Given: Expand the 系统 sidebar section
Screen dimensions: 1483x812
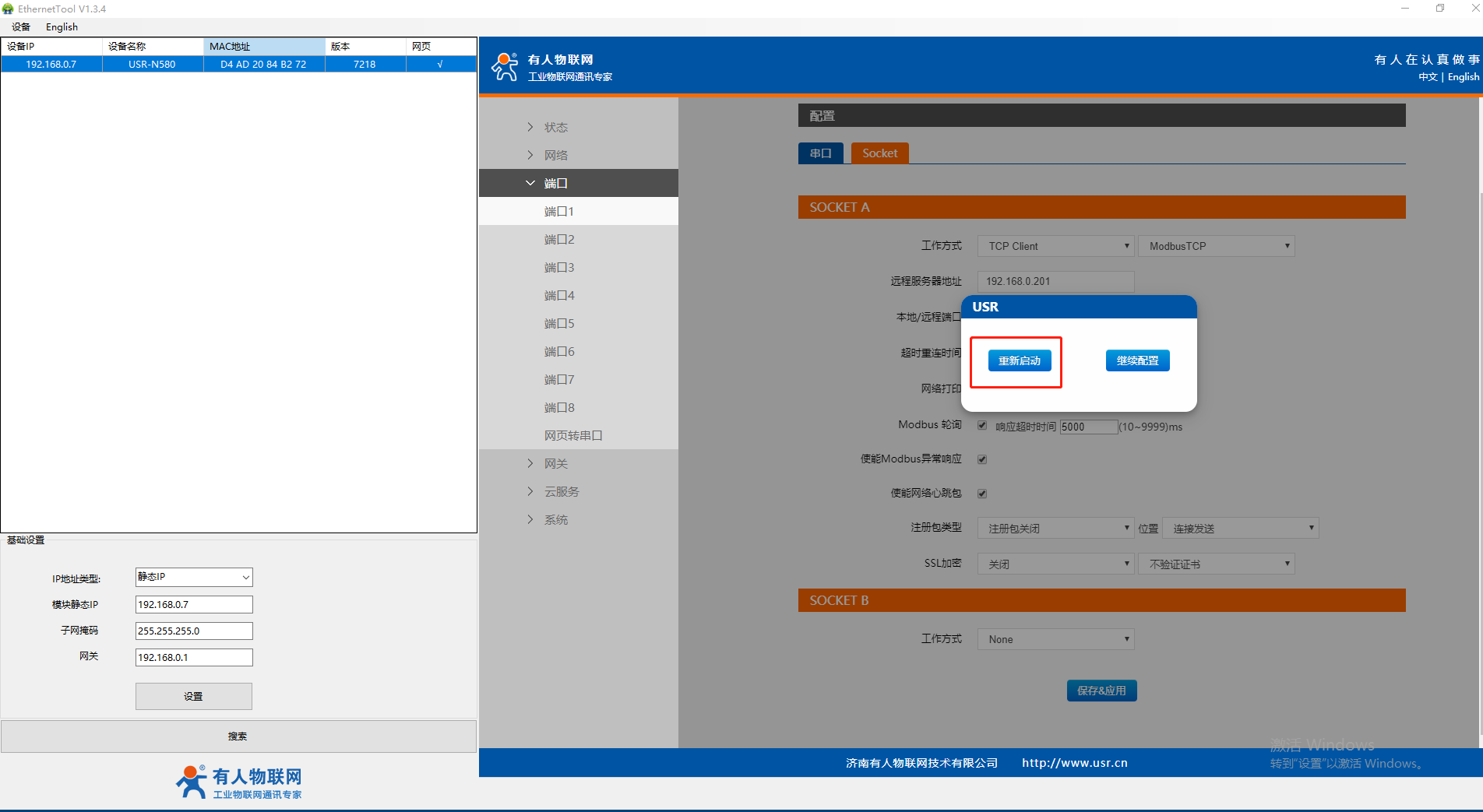Looking at the screenshot, I should click(555, 519).
